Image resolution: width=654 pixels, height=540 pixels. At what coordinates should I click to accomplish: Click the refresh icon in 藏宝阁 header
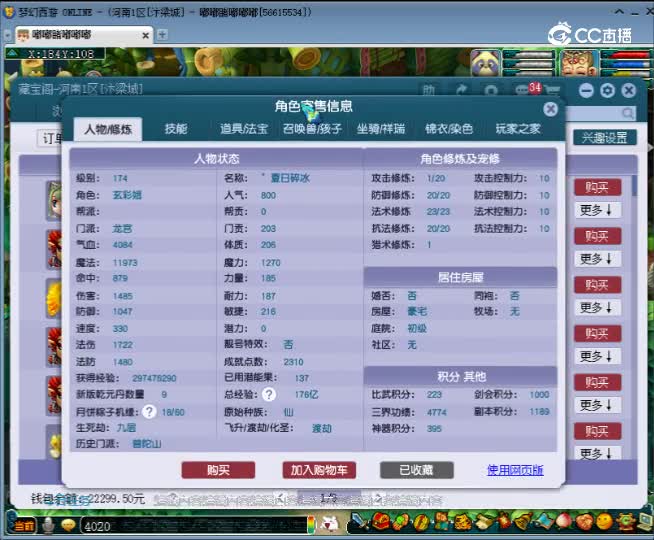(490, 90)
